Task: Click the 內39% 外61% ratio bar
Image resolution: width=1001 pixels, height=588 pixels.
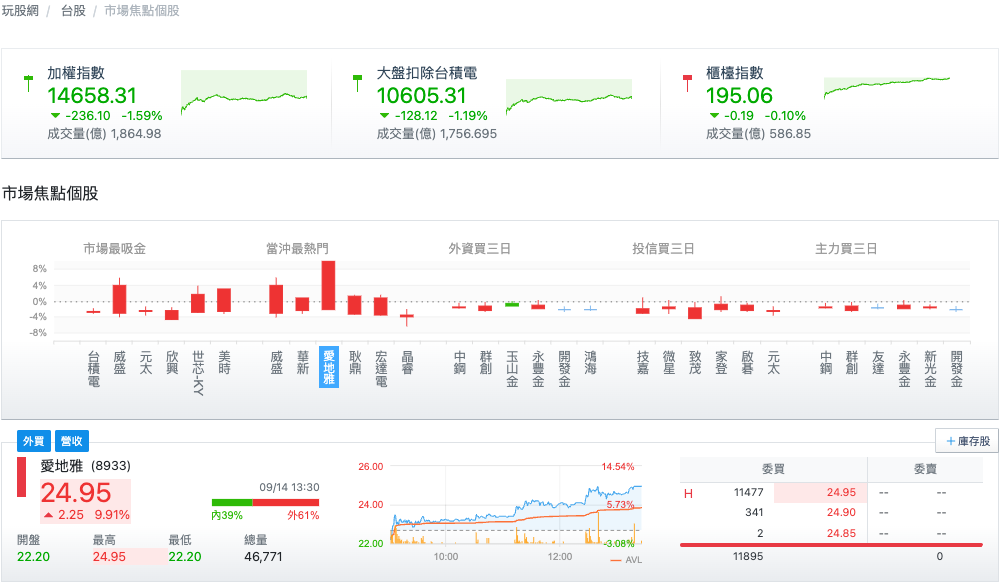Action: tap(266, 502)
